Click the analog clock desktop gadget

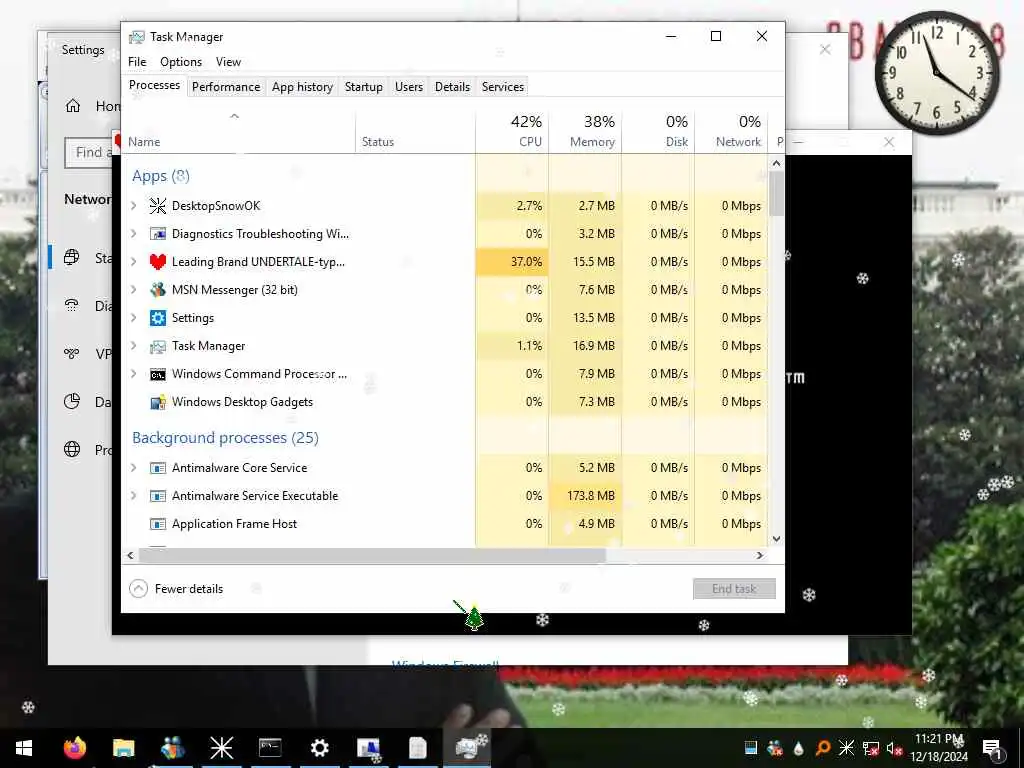pyautogui.click(x=937, y=72)
